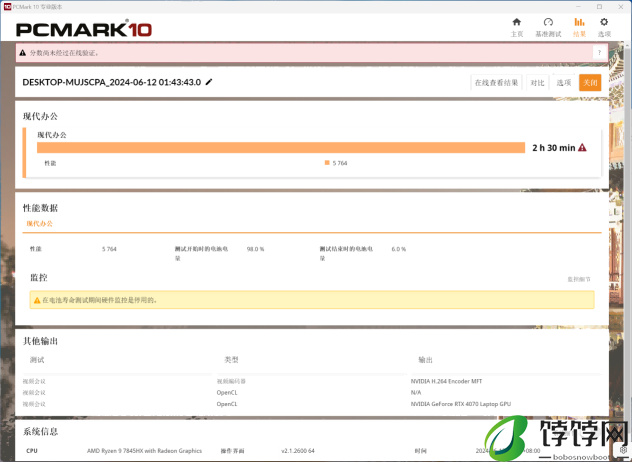Select the 现代办公 tab under 性能数据

[x=40, y=224]
